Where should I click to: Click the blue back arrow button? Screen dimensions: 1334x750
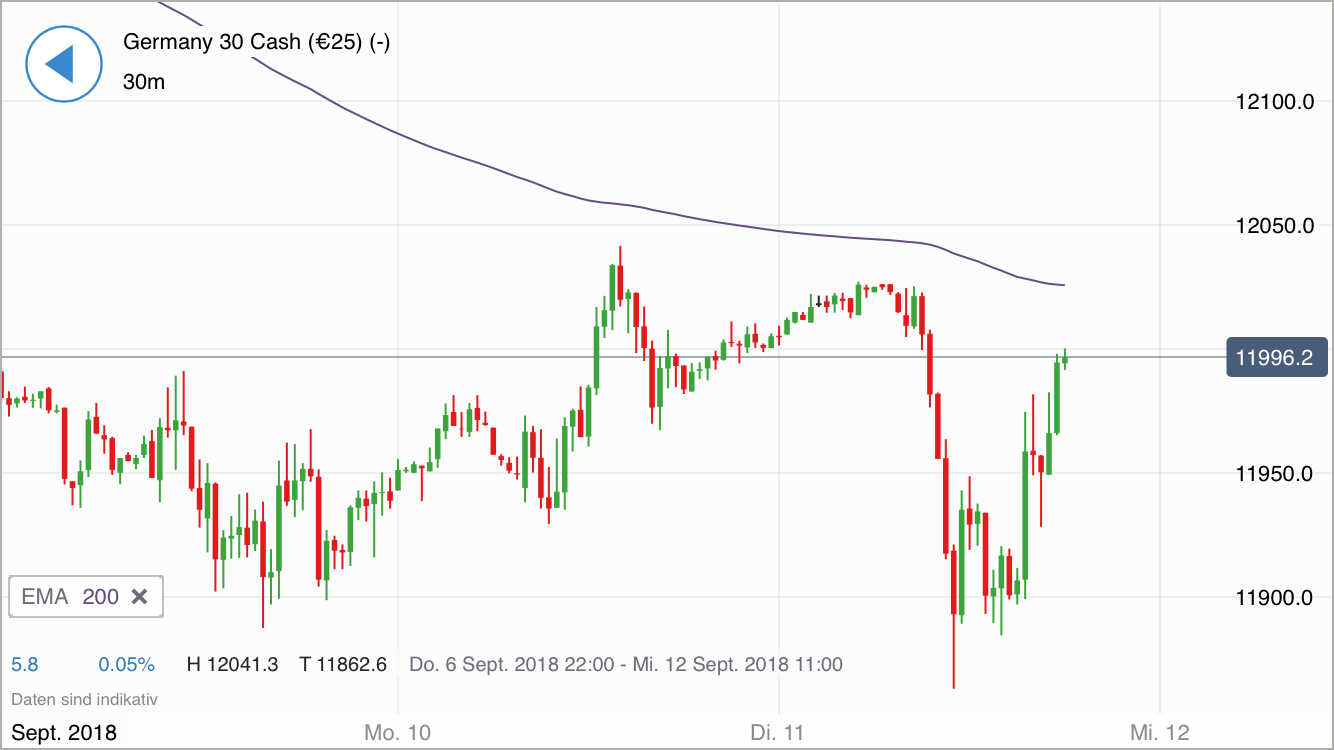coord(64,63)
